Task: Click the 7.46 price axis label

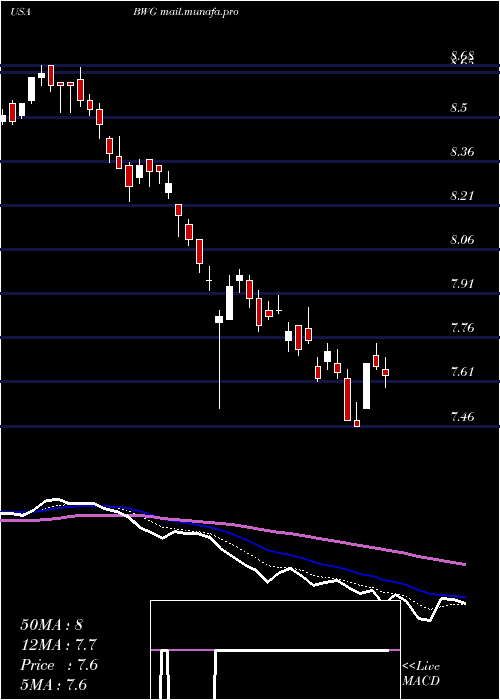Action: coord(462,417)
